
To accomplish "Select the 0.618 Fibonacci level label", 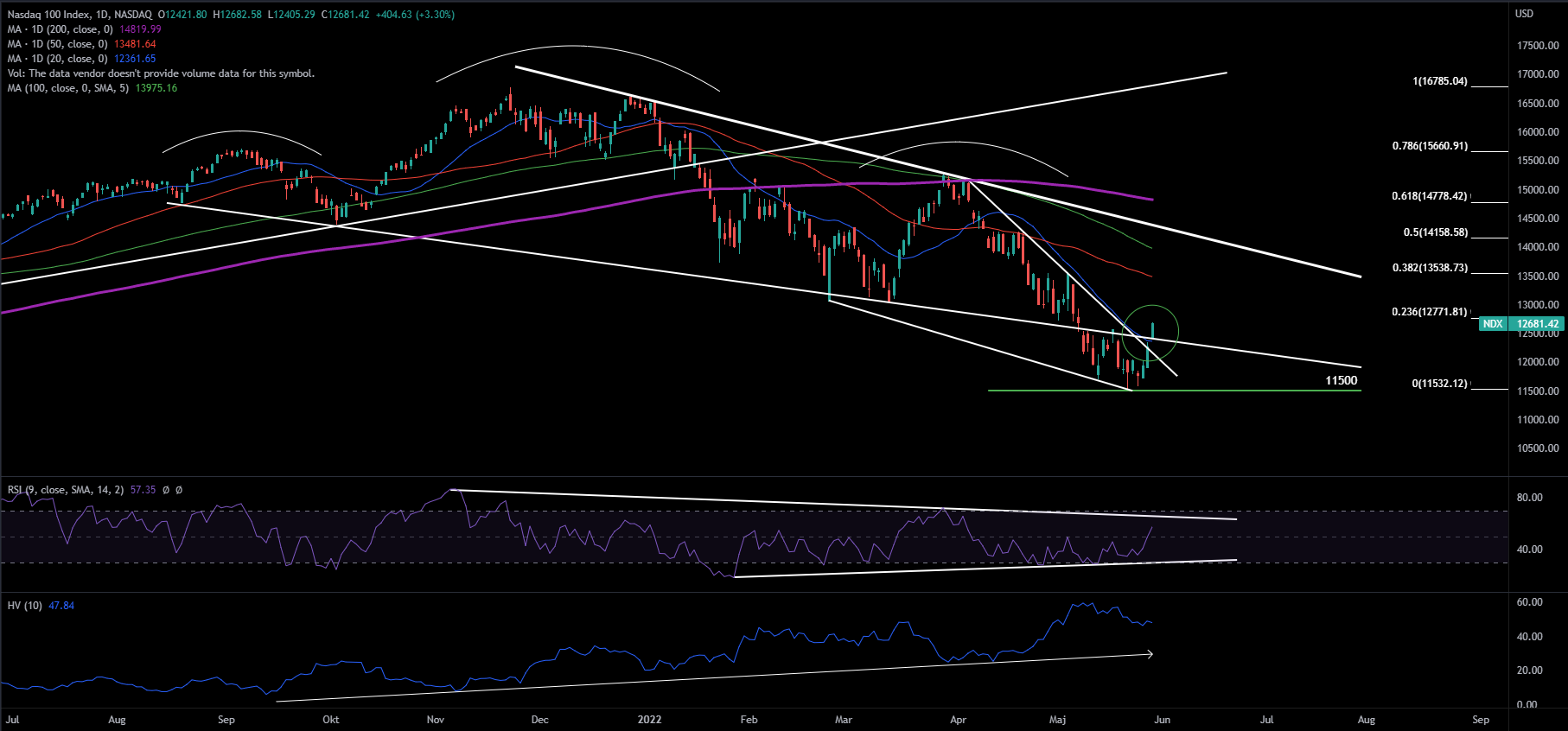I will point(1429,196).
